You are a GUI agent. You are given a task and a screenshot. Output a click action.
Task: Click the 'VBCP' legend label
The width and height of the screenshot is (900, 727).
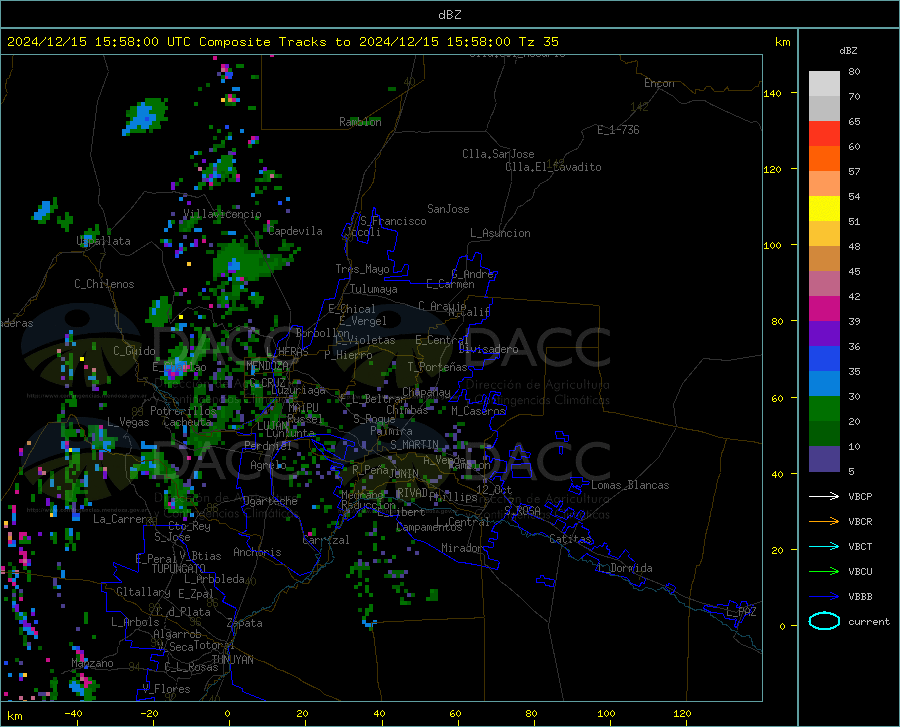pyautogui.click(x=860, y=497)
